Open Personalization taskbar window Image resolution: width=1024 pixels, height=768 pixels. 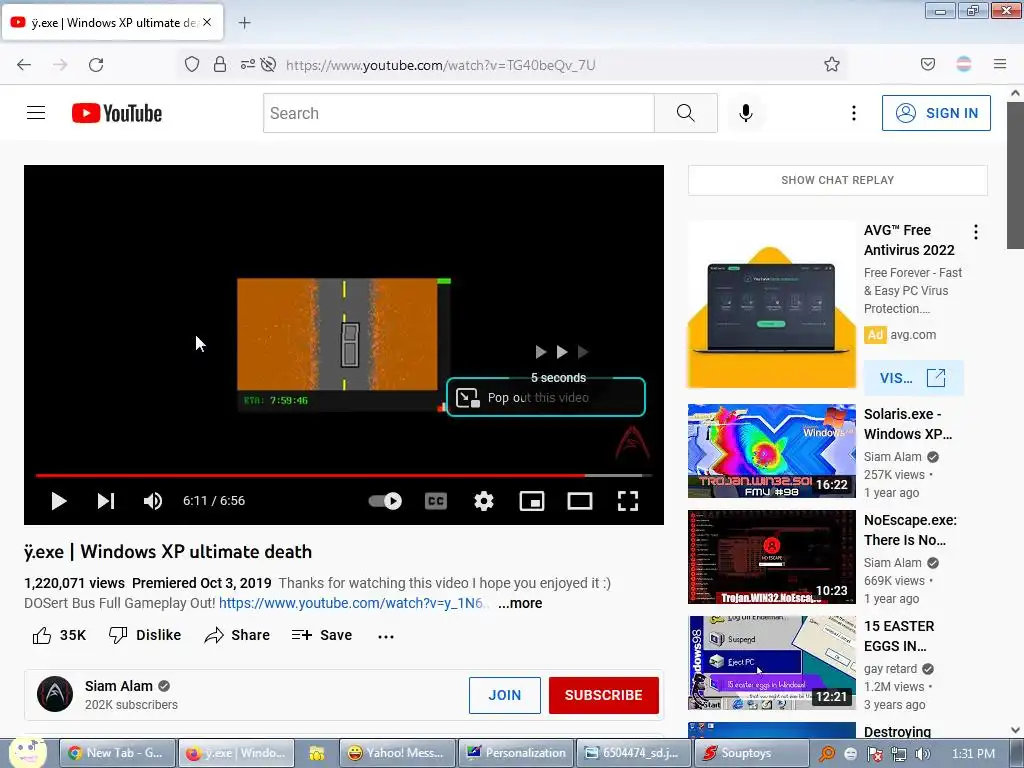[x=516, y=753]
